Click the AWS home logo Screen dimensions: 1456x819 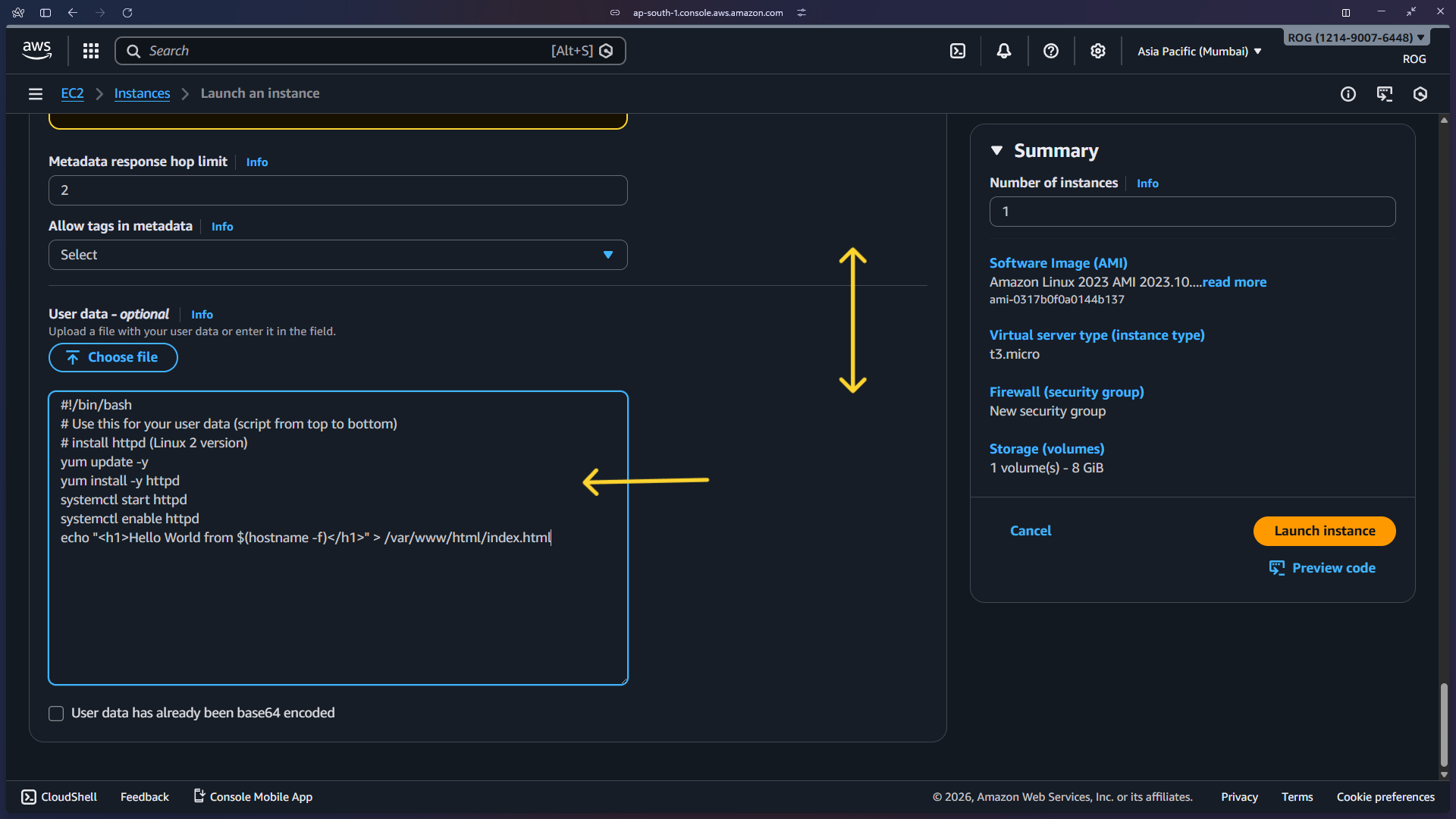[36, 50]
